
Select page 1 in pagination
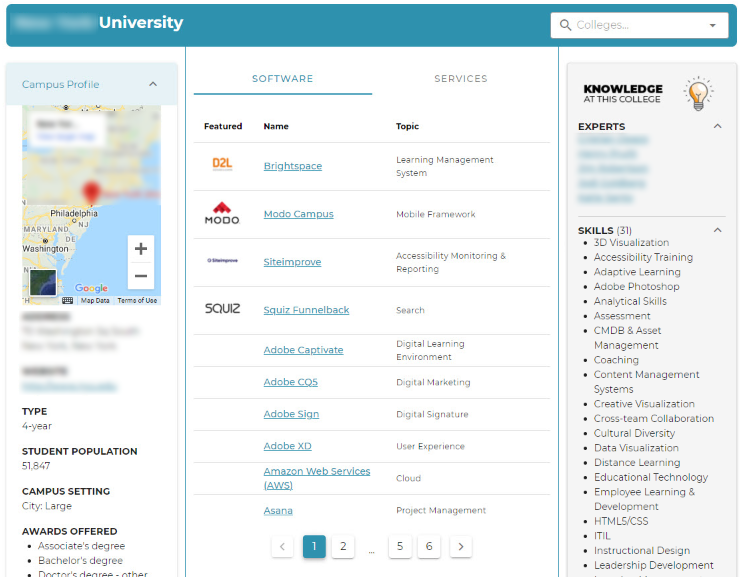pyautogui.click(x=314, y=547)
